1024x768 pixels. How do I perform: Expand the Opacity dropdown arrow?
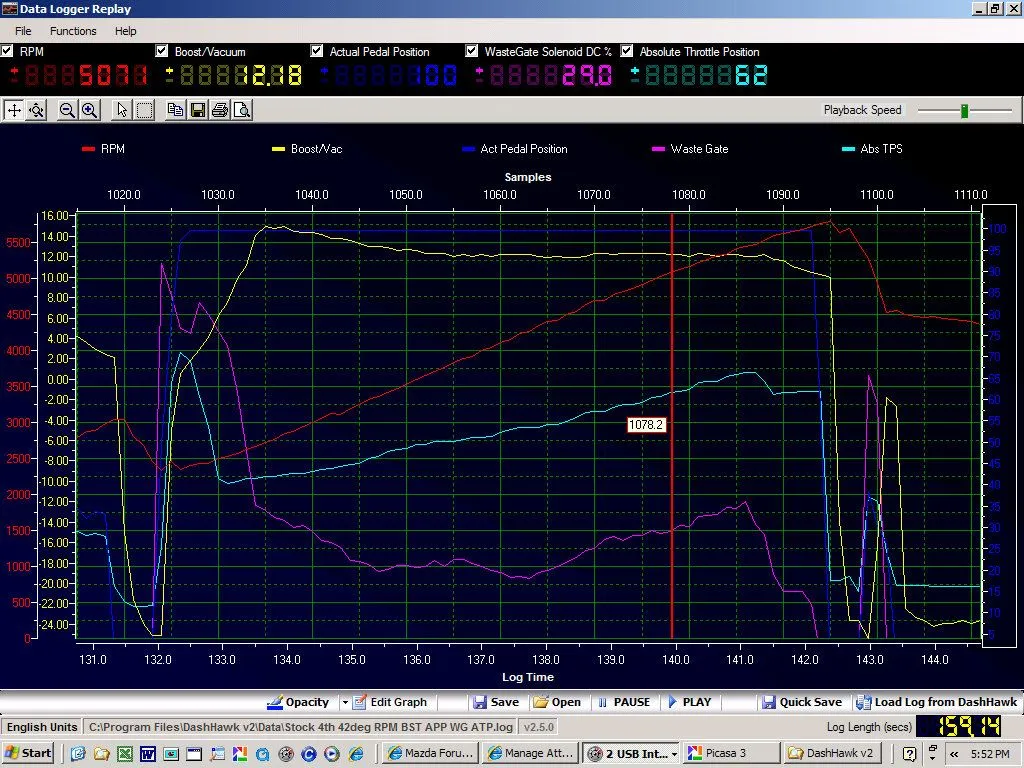pos(345,702)
